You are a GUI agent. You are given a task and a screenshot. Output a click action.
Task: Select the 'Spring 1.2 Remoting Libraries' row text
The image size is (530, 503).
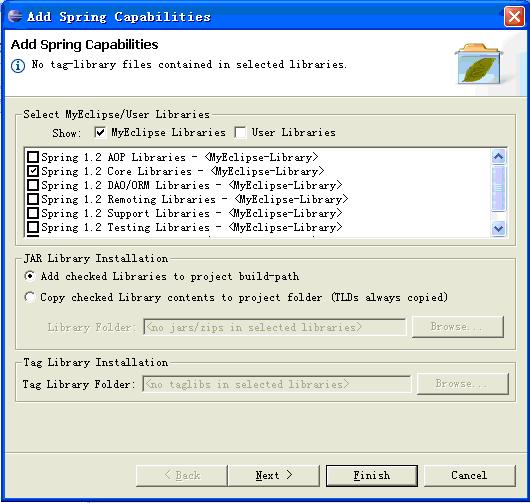[x=195, y=199]
